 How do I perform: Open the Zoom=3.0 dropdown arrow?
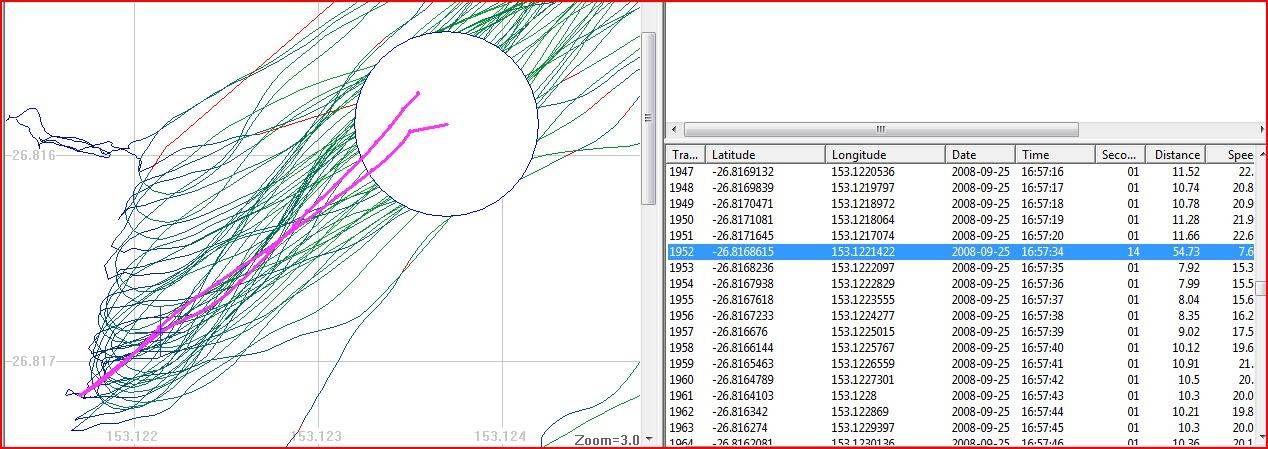tap(650, 439)
